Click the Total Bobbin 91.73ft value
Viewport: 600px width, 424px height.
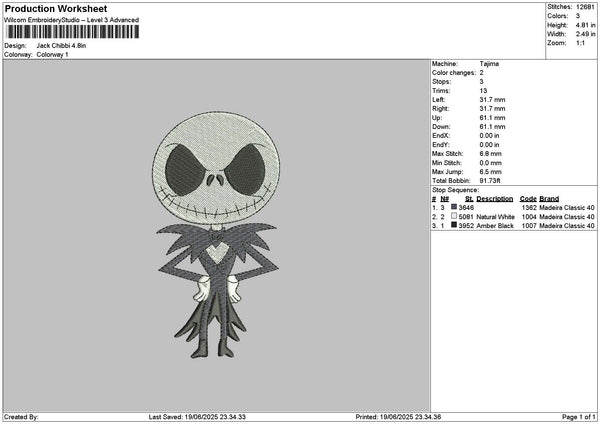pyautogui.click(x=490, y=181)
